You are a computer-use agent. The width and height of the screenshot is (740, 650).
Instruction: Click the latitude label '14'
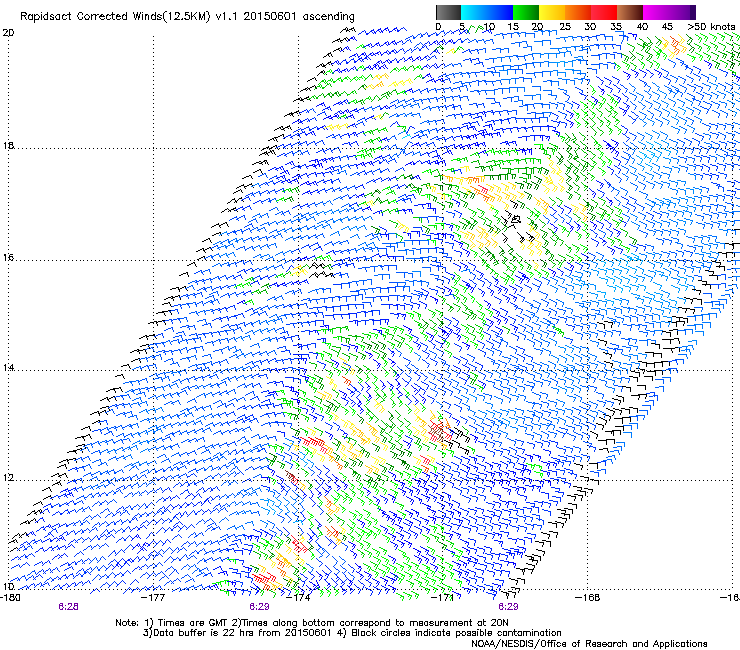[x=8, y=368]
